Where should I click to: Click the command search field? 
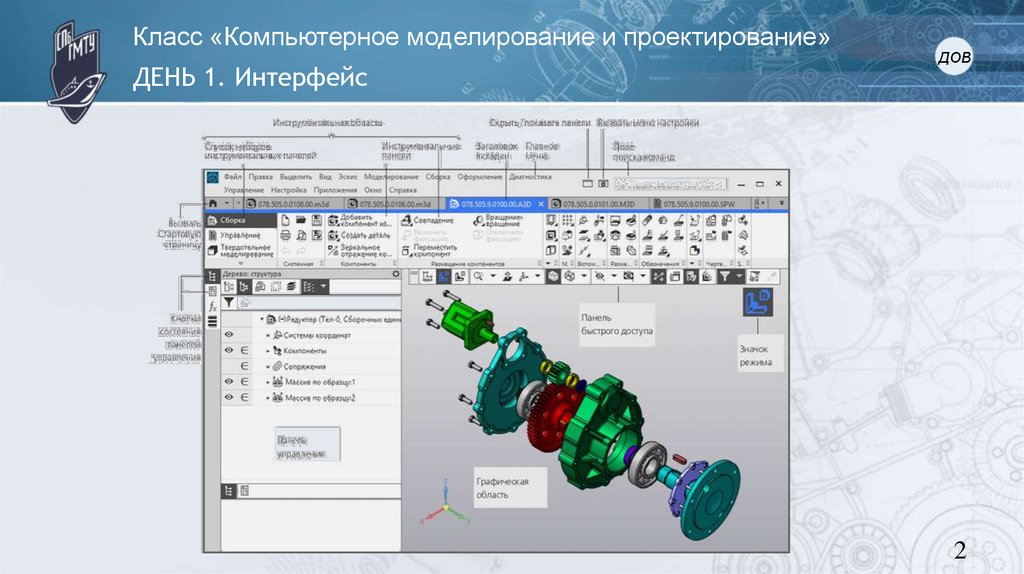pyautogui.click(x=670, y=184)
